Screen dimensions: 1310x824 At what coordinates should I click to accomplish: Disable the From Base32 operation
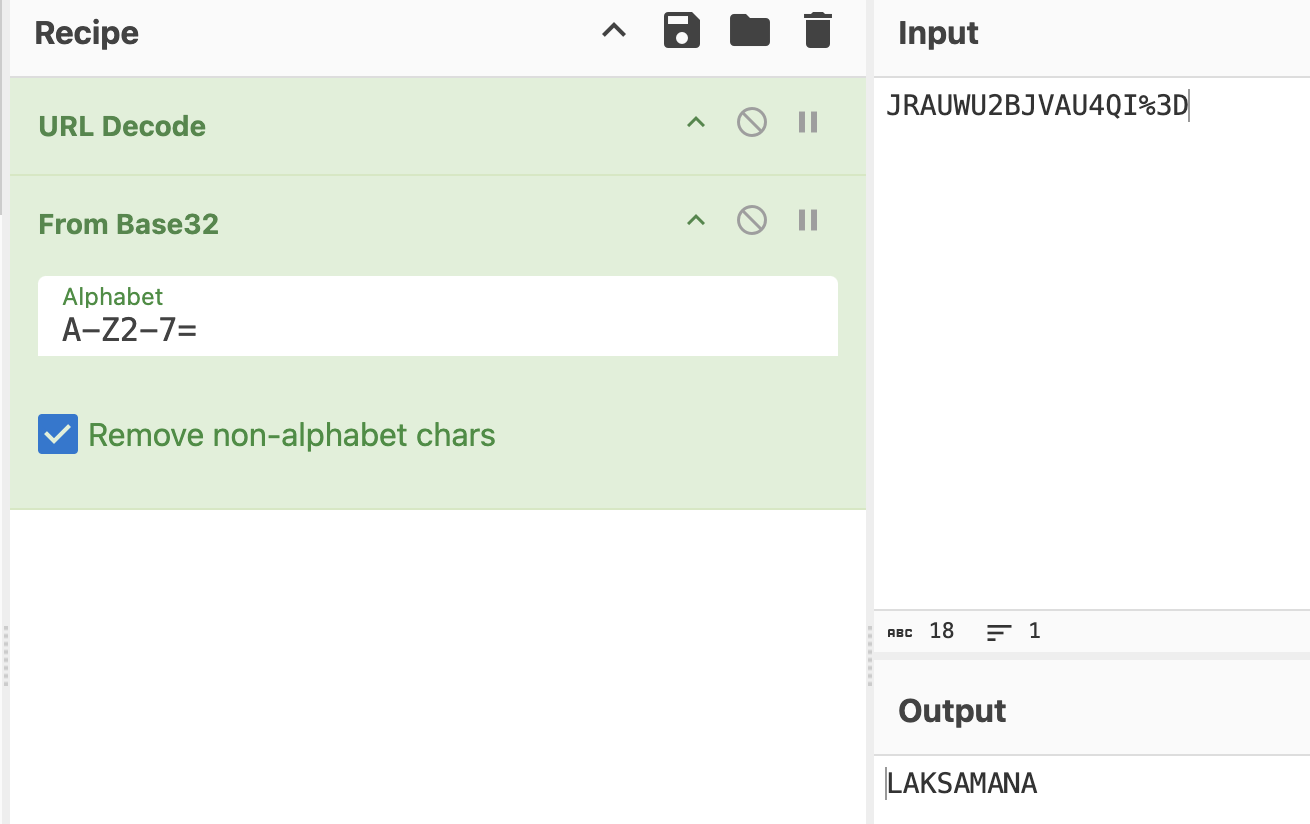point(752,220)
